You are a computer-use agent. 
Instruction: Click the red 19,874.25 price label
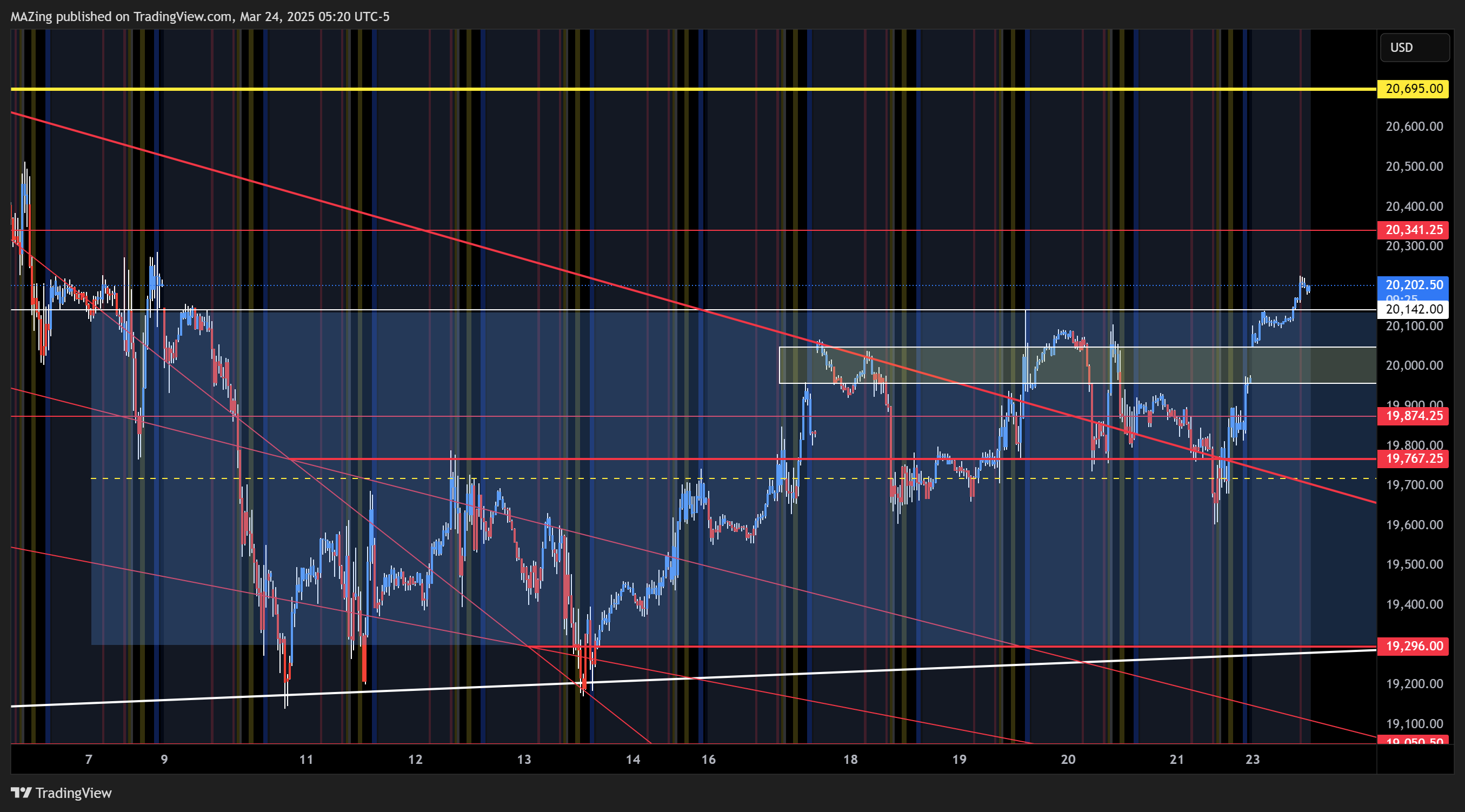click(1413, 416)
